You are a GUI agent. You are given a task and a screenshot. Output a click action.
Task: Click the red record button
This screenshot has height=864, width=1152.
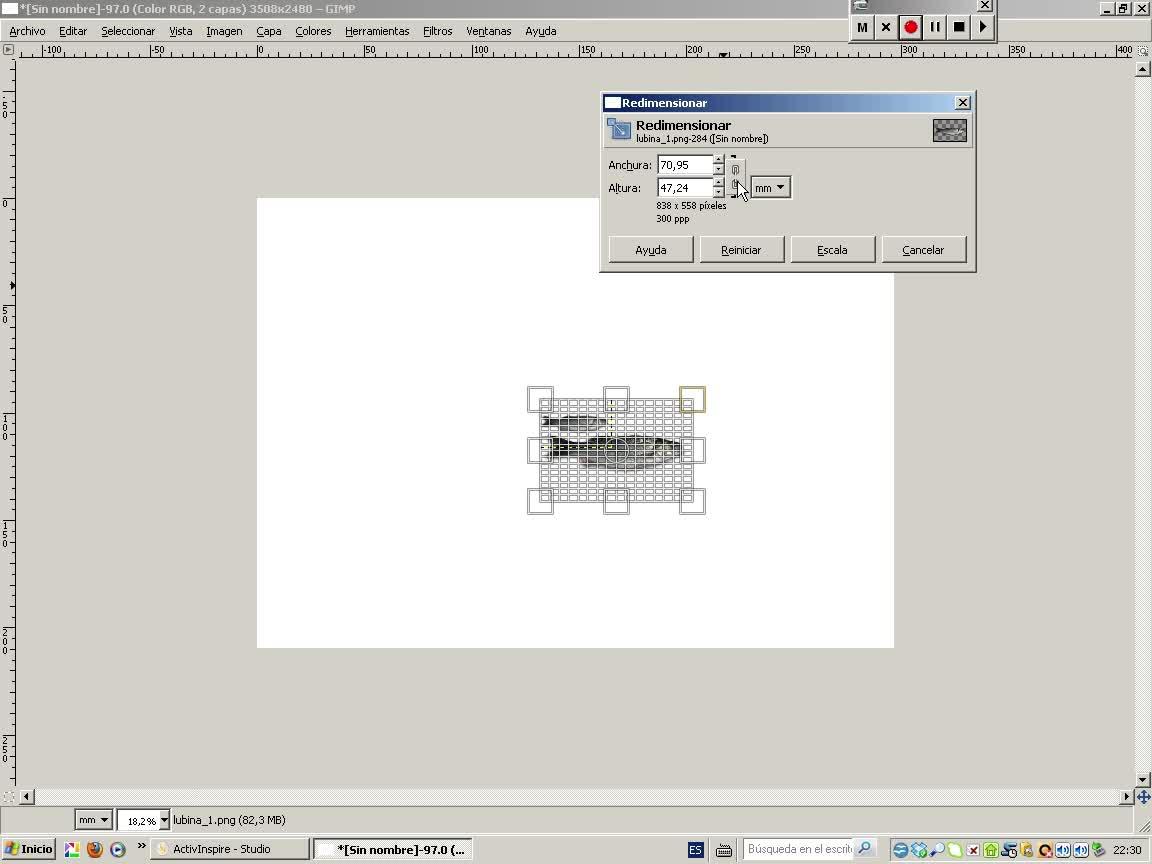click(x=910, y=27)
